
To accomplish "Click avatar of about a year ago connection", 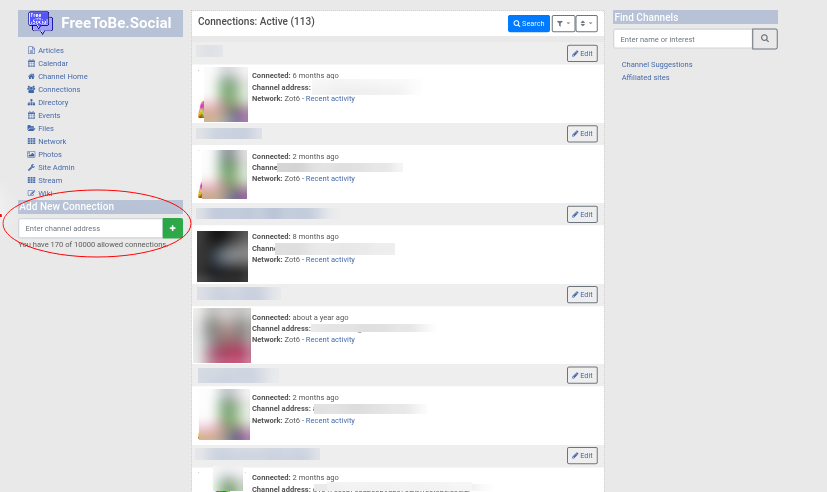I will coord(222,335).
